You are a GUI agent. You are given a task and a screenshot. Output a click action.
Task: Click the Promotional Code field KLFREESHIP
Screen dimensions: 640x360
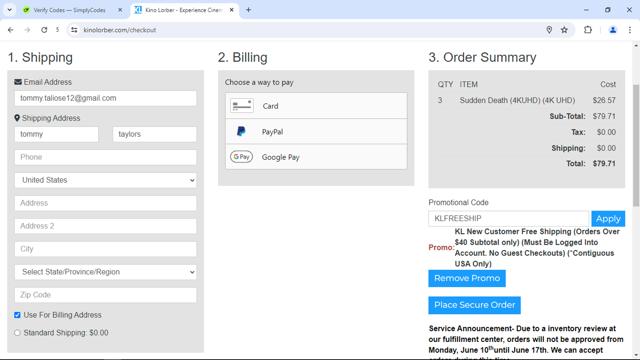(x=509, y=218)
